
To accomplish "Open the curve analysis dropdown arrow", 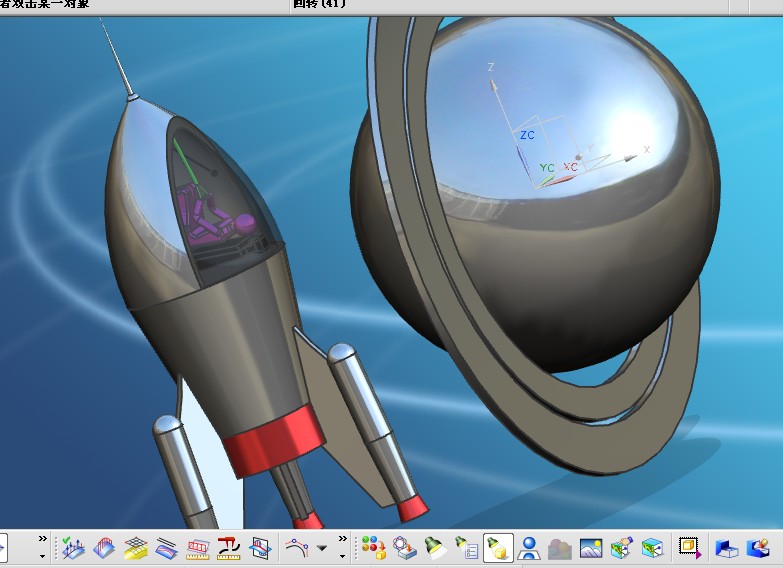I will [x=323, y=548].
